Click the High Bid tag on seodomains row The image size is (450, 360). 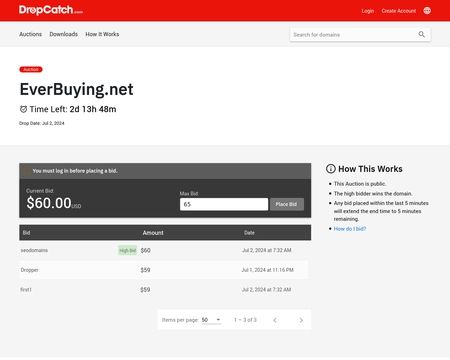tap(128, 250)
